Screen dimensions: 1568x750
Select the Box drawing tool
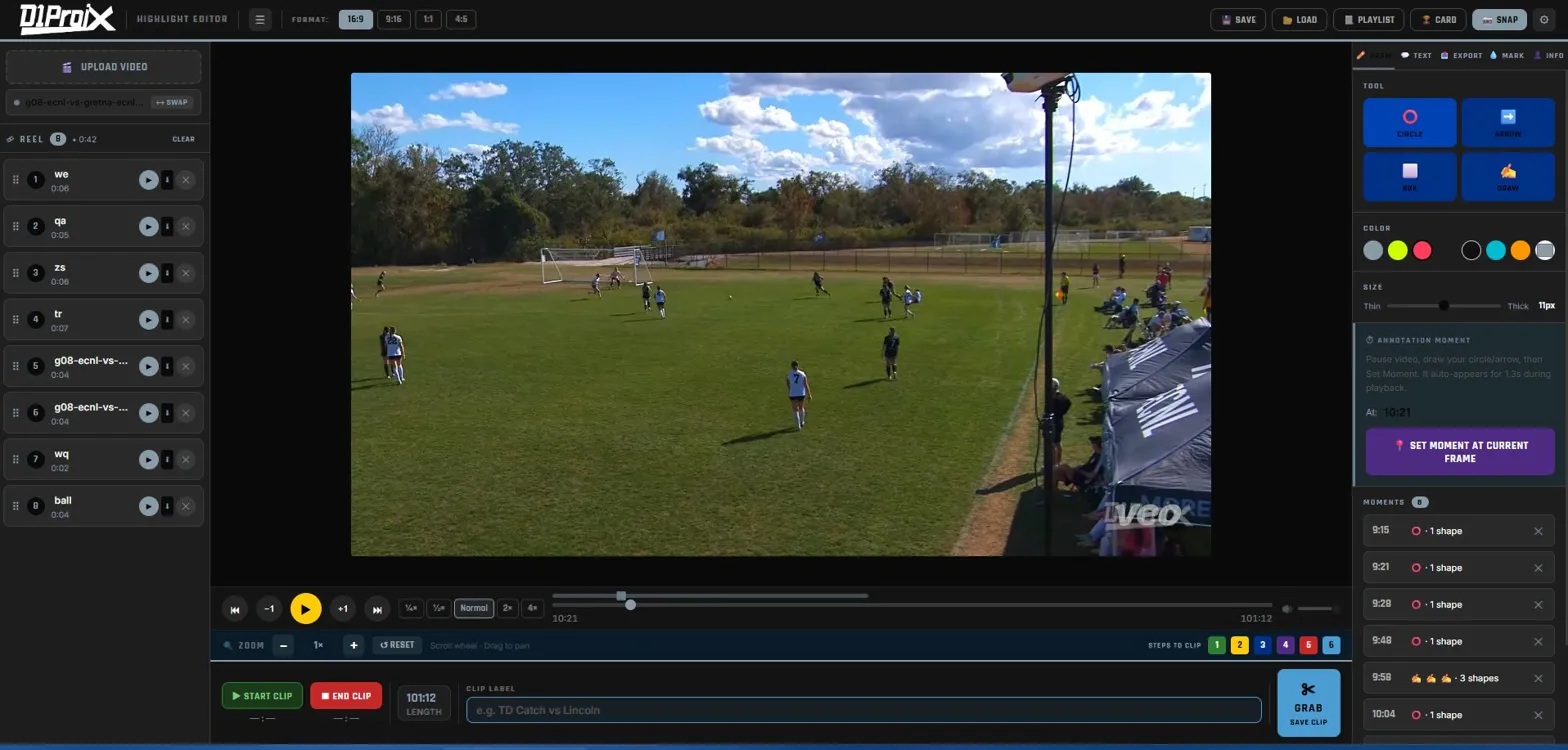pos(1409,176)
